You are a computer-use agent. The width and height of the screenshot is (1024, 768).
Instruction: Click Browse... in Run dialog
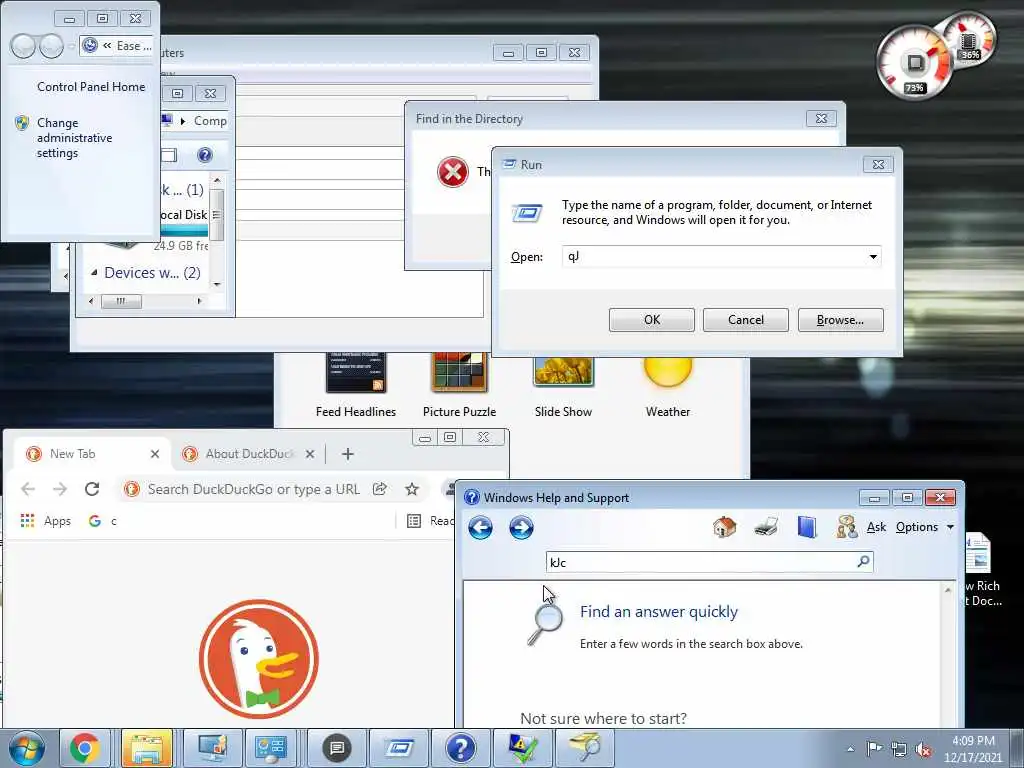840,320
